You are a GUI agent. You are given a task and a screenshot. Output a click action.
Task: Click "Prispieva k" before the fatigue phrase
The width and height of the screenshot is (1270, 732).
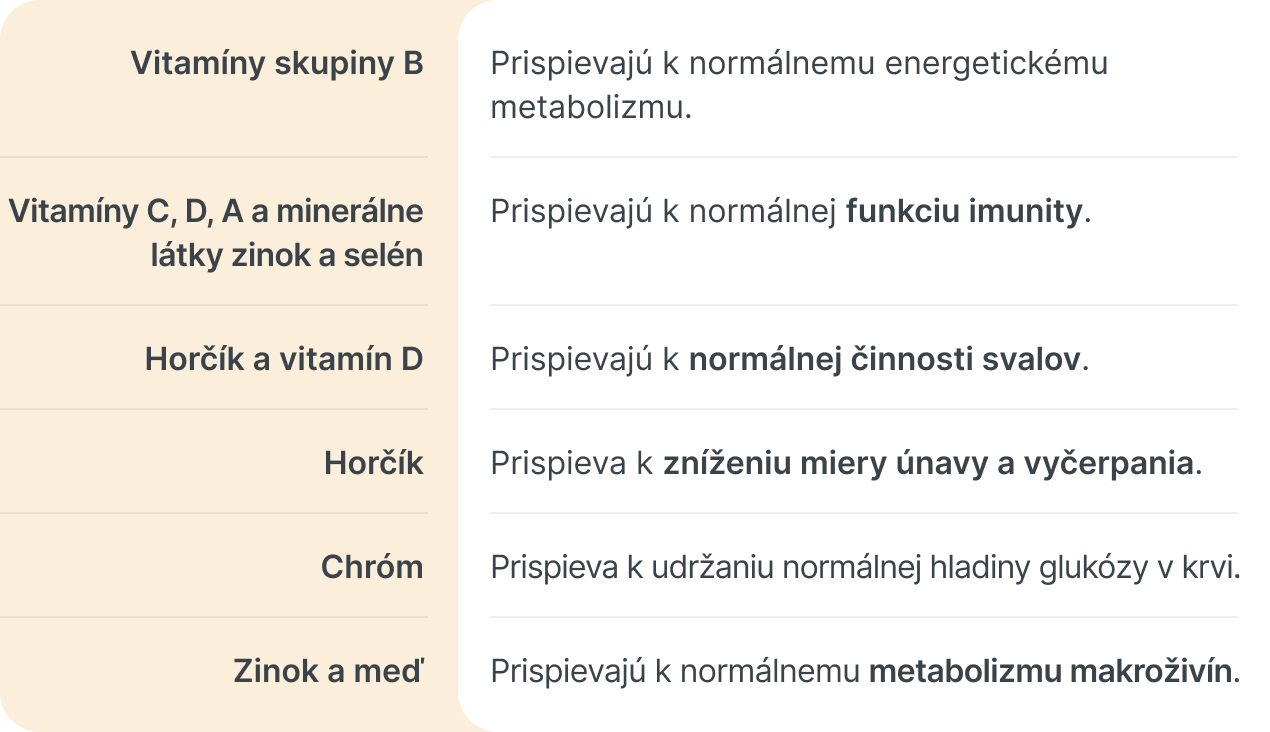[x=572, y=463]
